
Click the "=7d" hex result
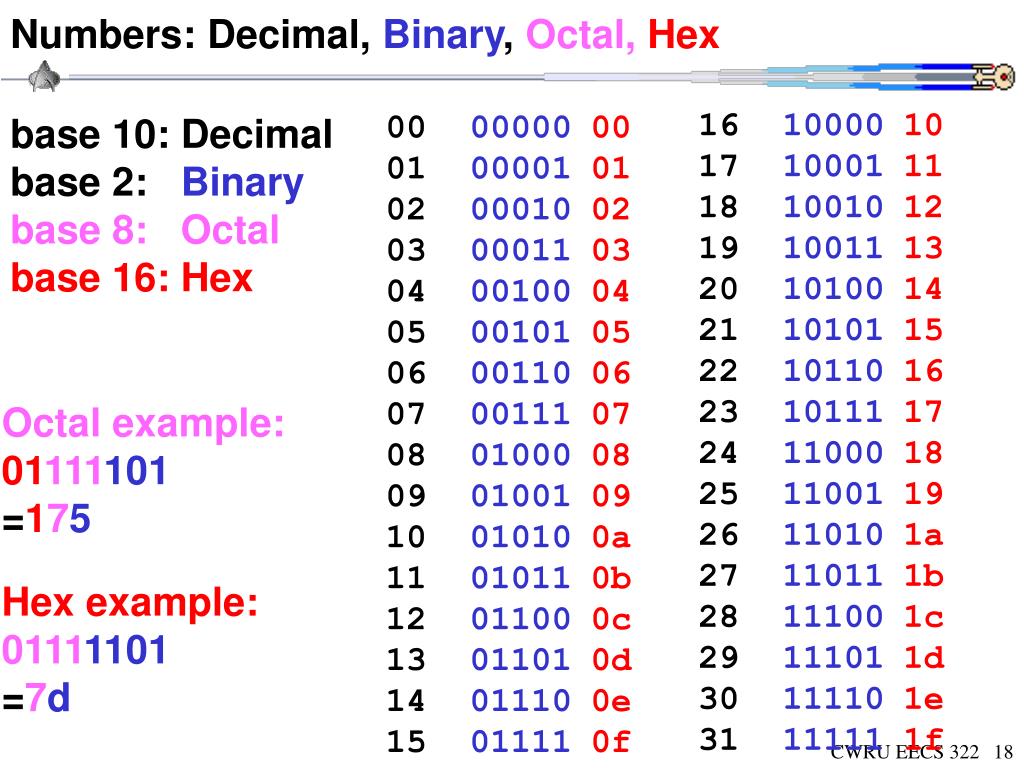pyautogui.click(x=36, y=698)
